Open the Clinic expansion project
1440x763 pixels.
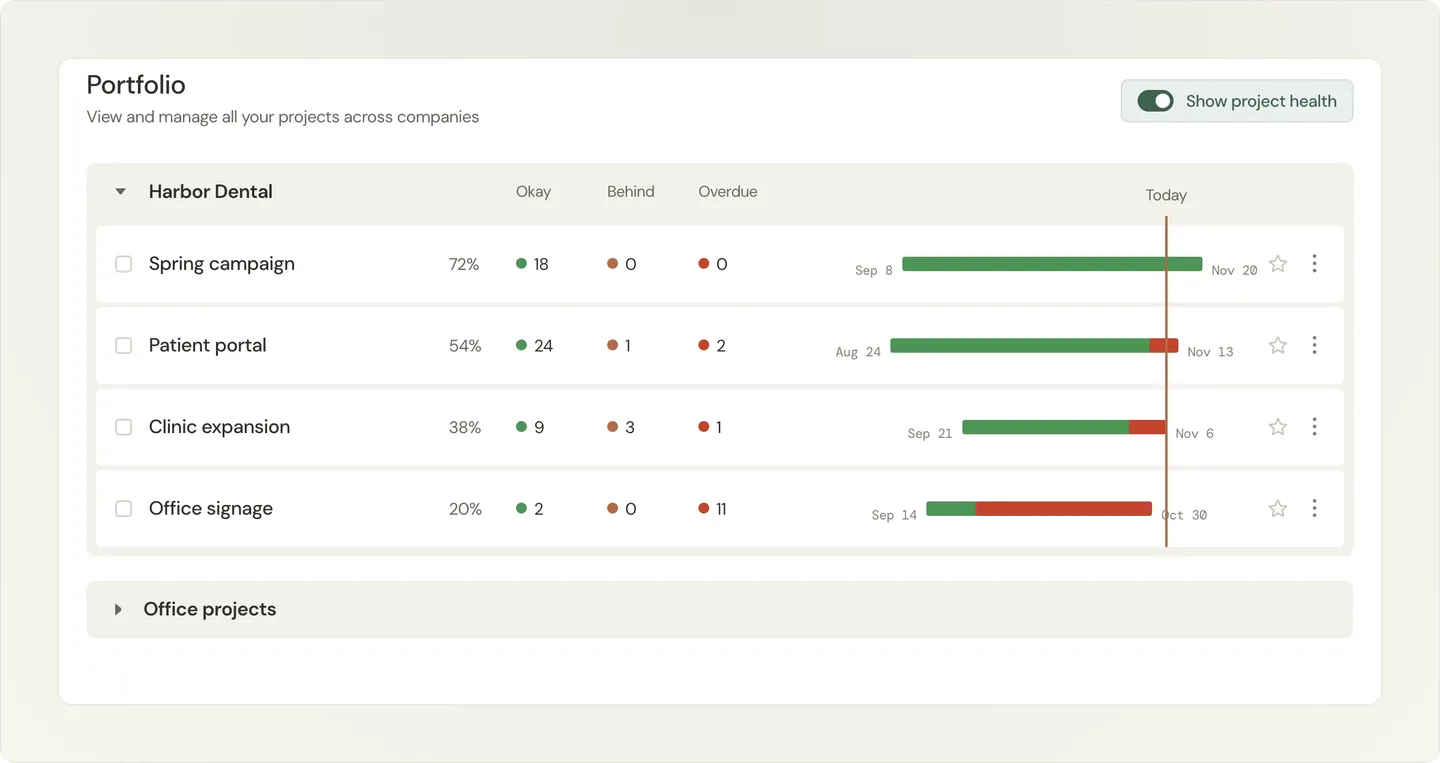[219, 427]
